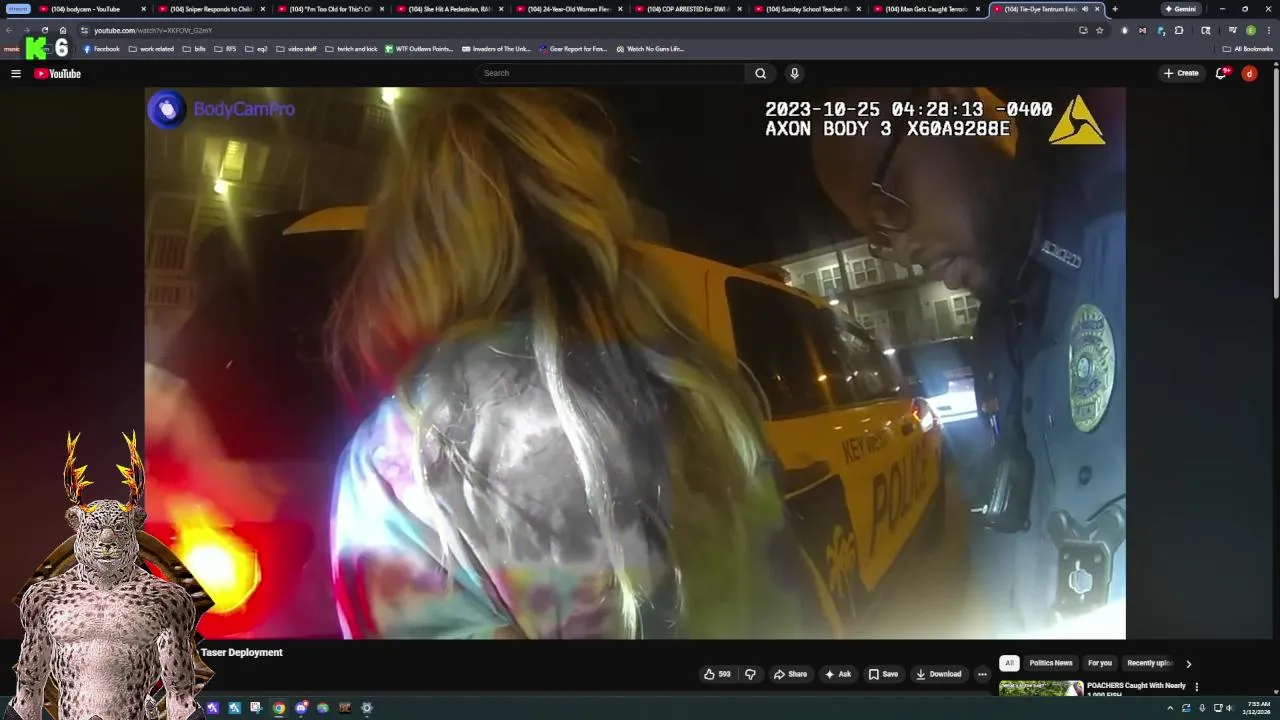The width and height of the screenshot is (1280, 720).
Task: Focus the YouTube search box
Action: point(610,73)
